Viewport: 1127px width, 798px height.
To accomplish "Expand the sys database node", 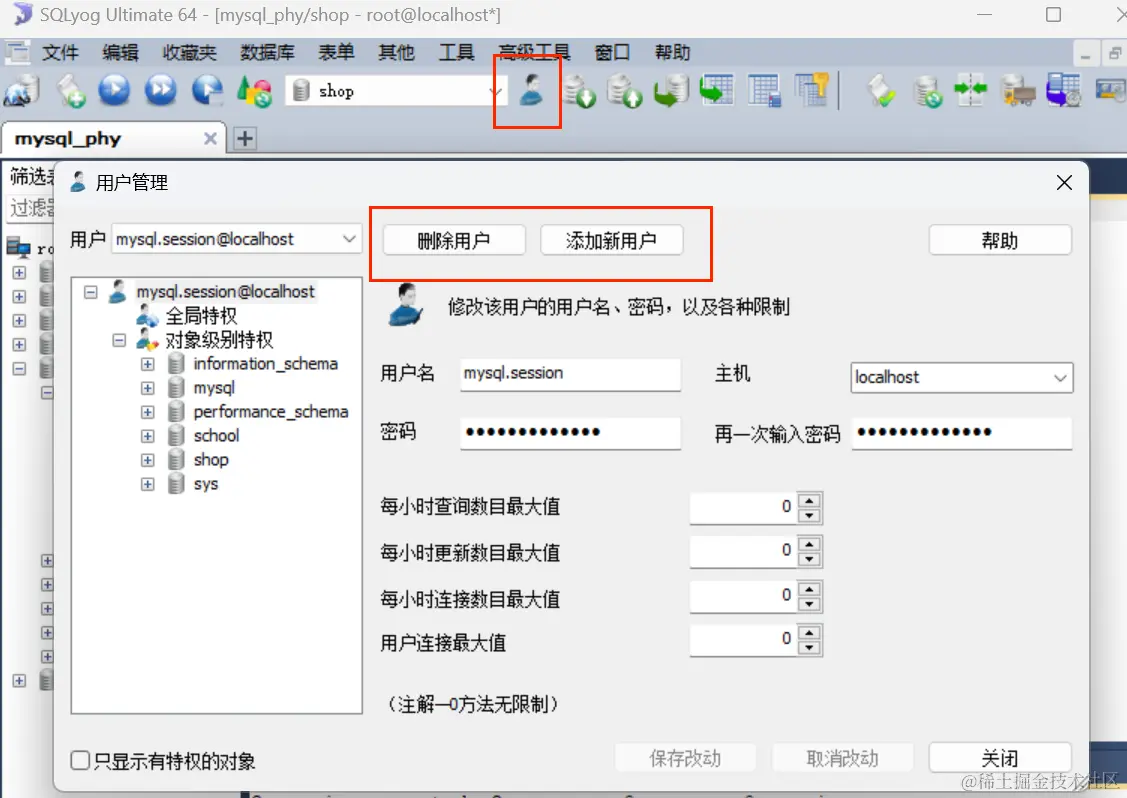I will coord(147,485).
